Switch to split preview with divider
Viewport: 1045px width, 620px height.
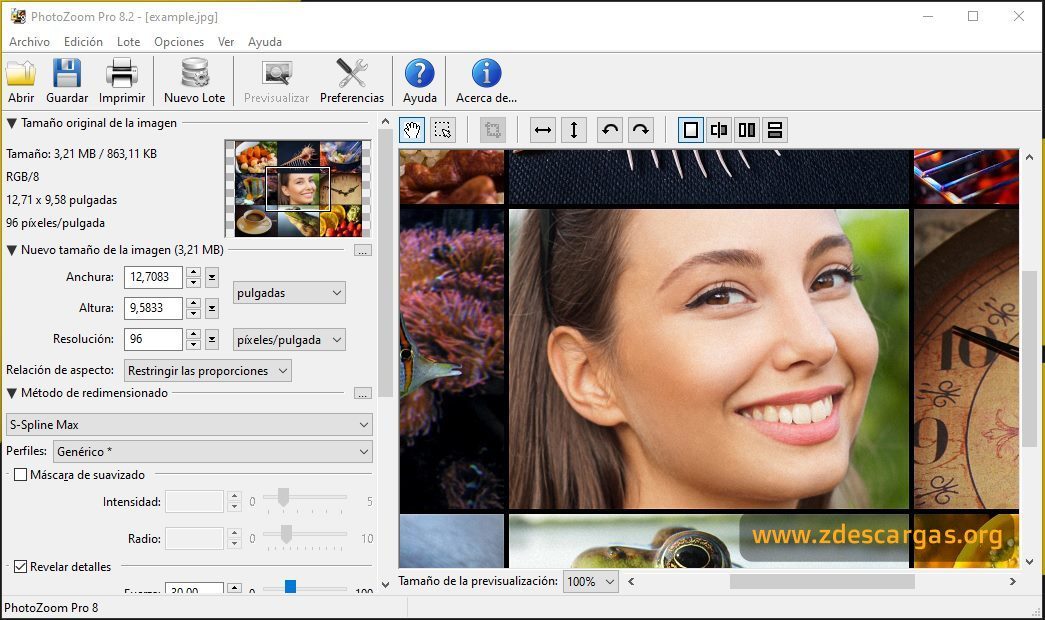(x=718, y=129)
